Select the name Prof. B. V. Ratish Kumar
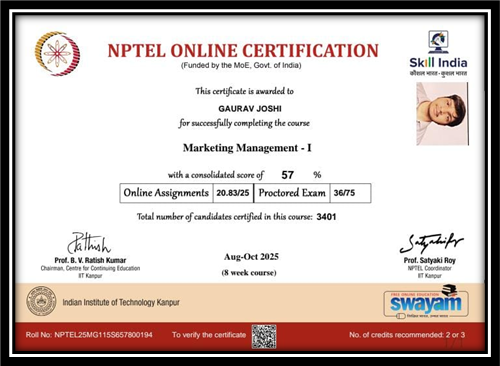This screenshot has height=366, width=500. tap(90, 260)
